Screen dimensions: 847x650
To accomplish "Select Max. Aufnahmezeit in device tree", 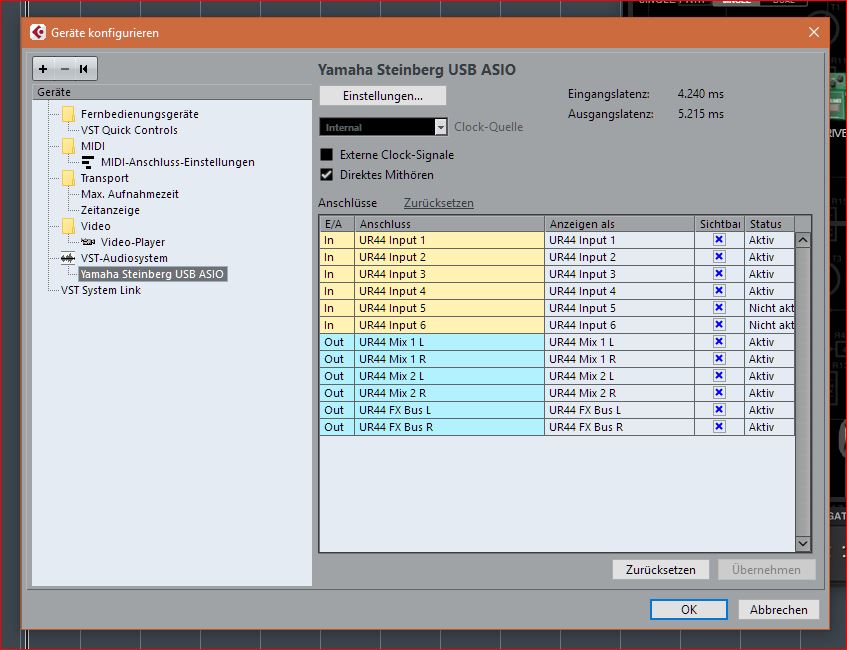I will pyautogui.click(x=130, y=194).
